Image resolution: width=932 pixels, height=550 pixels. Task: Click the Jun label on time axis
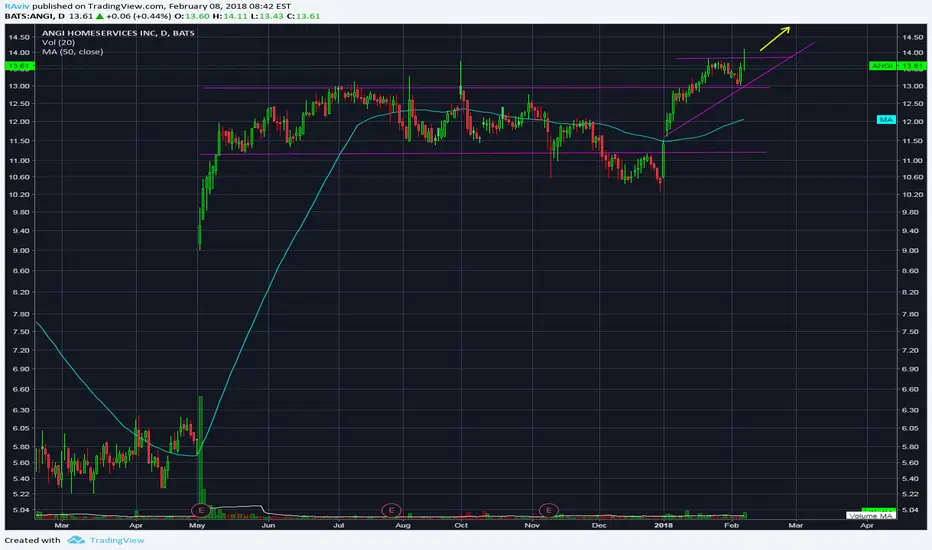click(269, 525)
